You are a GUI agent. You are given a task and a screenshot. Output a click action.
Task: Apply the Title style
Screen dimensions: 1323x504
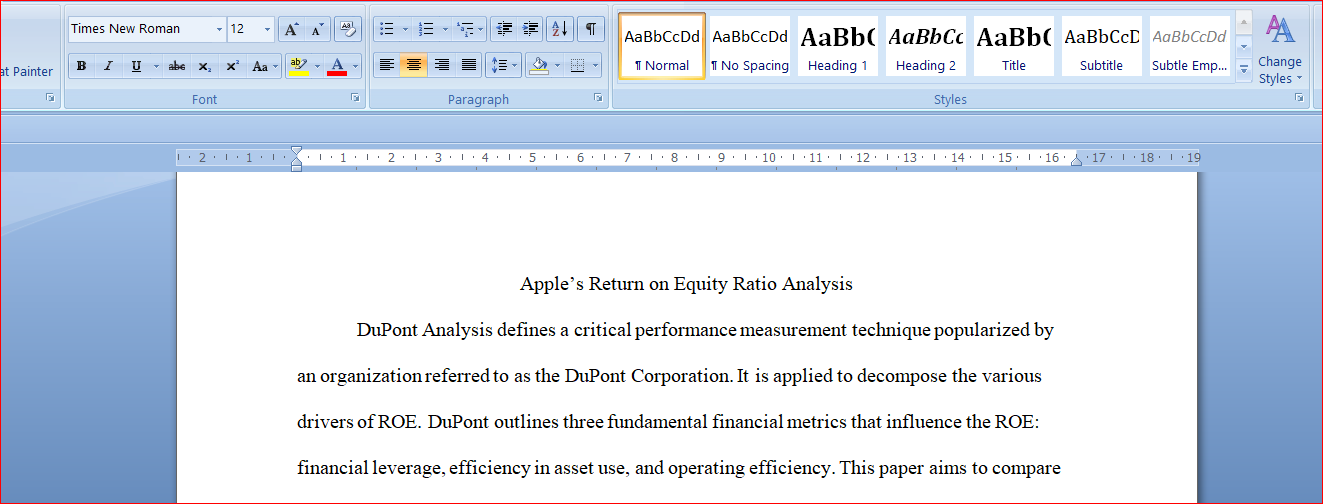pyautogui.click(x=1014, y=46)
